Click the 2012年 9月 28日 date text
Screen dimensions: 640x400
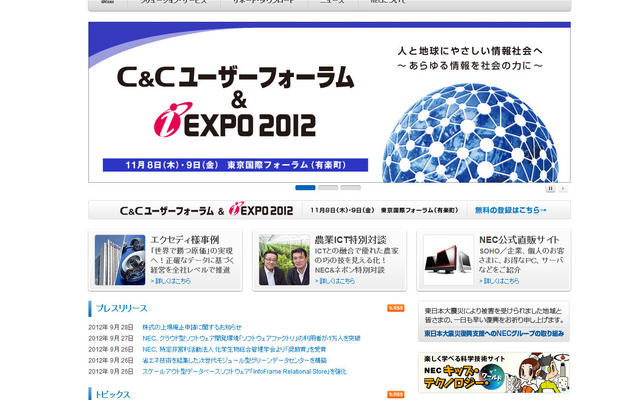[x=111, y=327]
